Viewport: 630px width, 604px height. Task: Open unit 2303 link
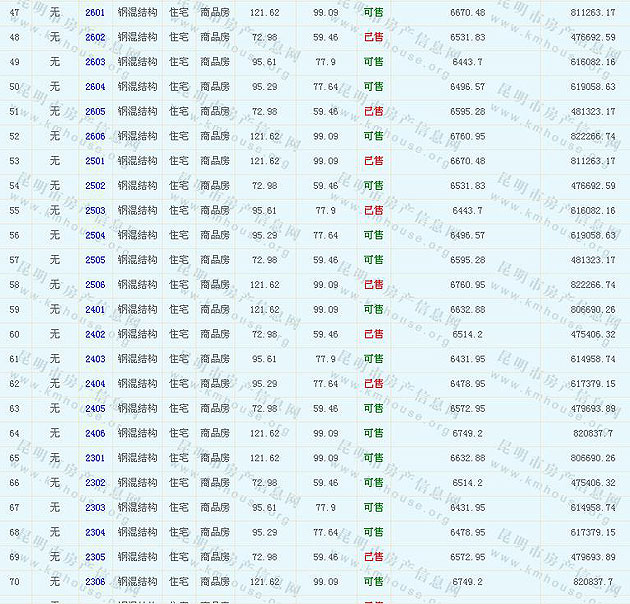coord(95,508)
